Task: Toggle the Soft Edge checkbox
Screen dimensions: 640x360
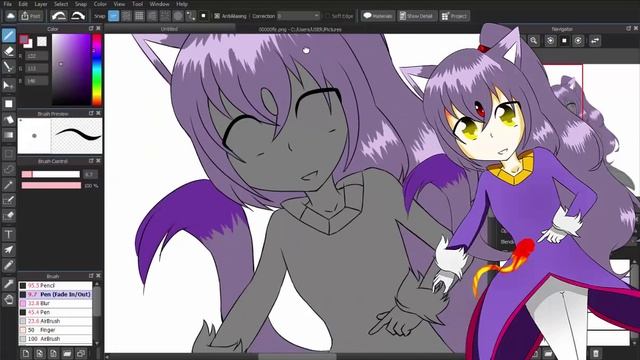Action: [327, 16]
